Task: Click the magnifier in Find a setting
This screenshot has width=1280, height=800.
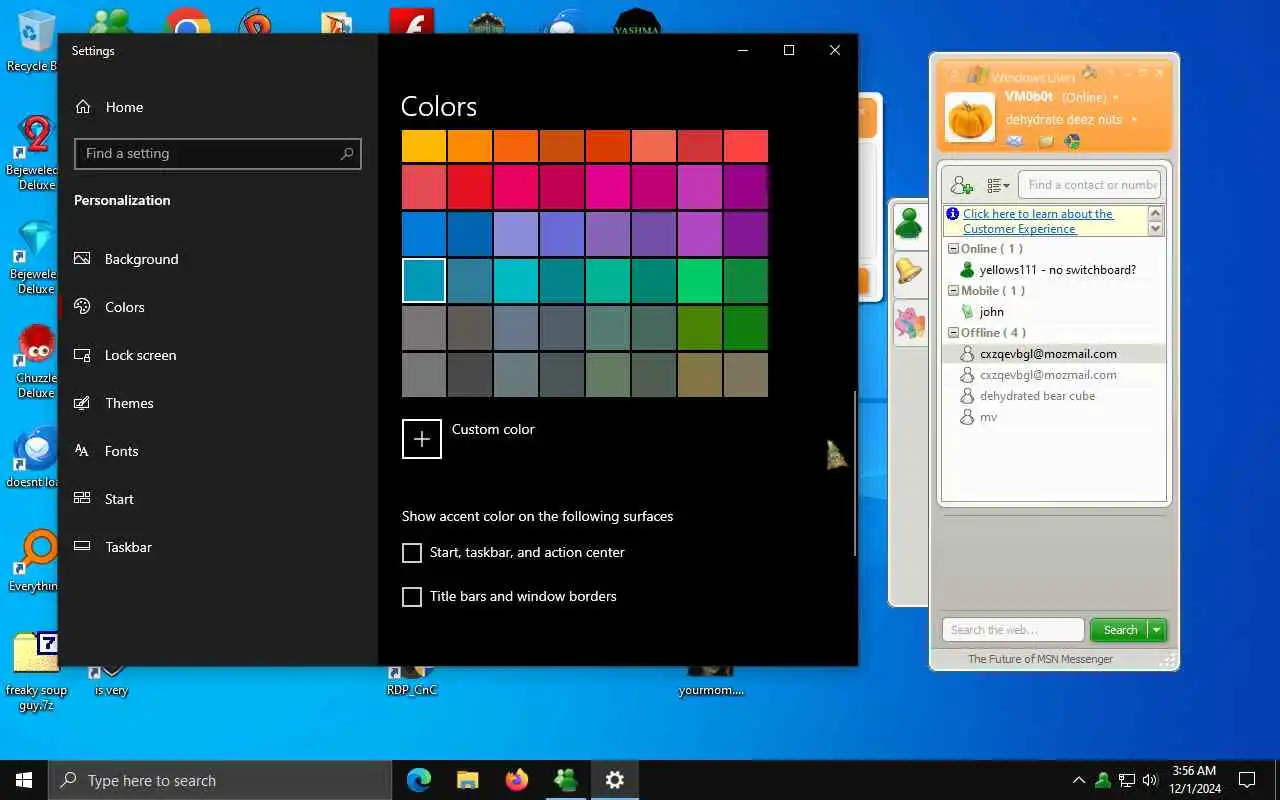Action: [x=346, y=154]
